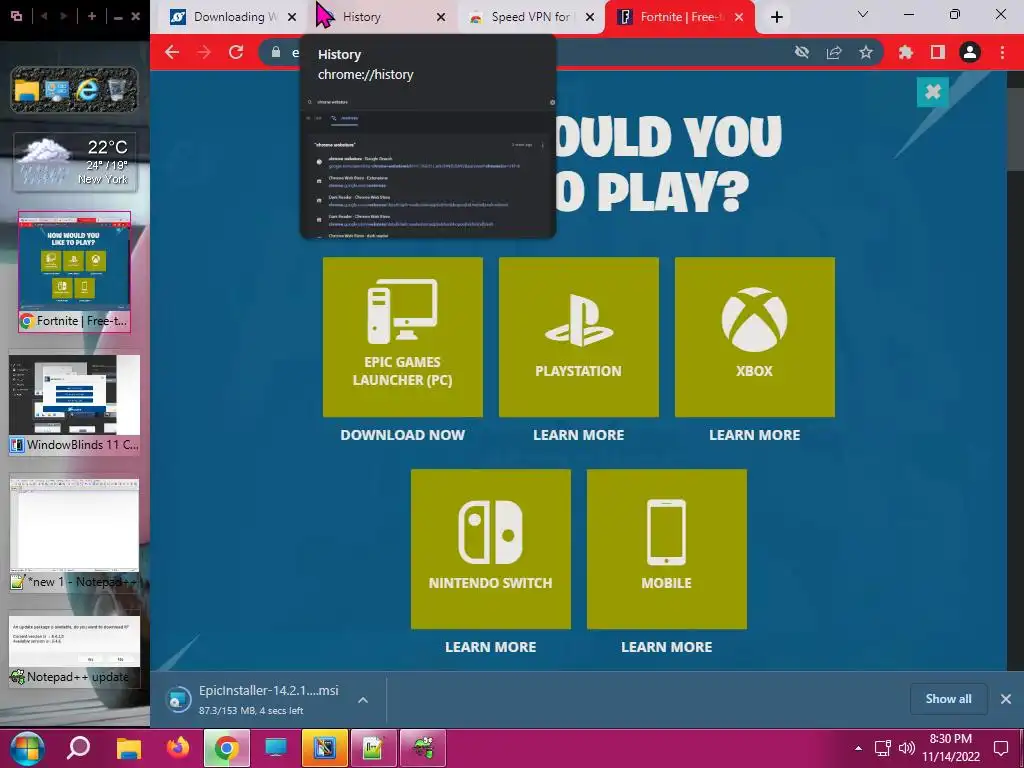Close the History tab
The image size is (1024, 768).
441,17
